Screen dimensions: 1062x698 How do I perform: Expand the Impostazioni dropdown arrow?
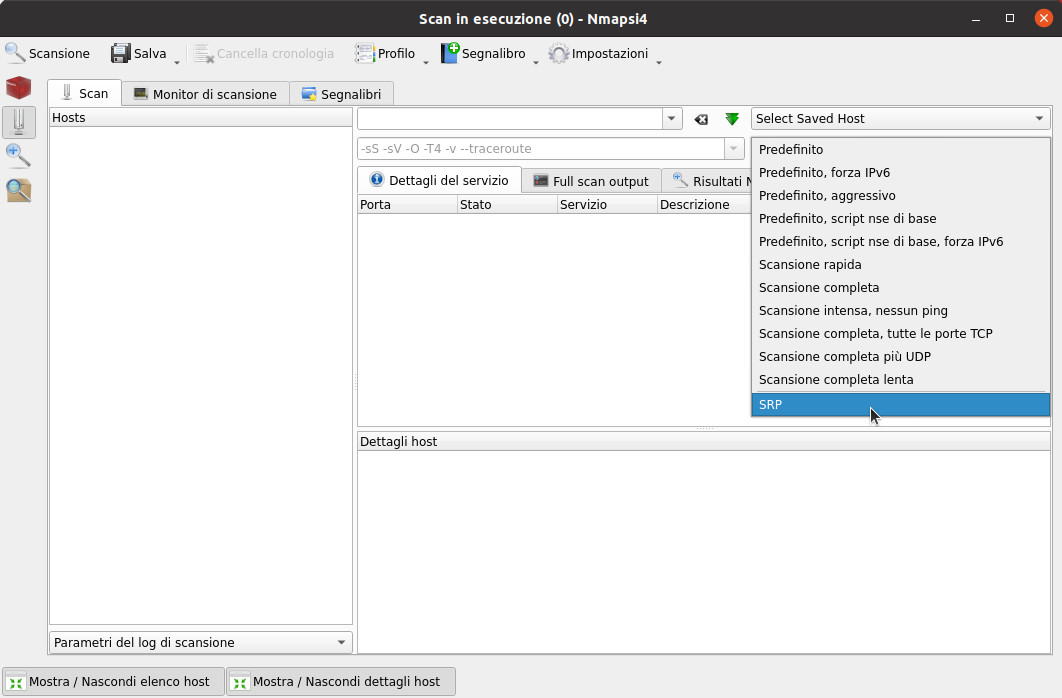[x=658, y=62]
